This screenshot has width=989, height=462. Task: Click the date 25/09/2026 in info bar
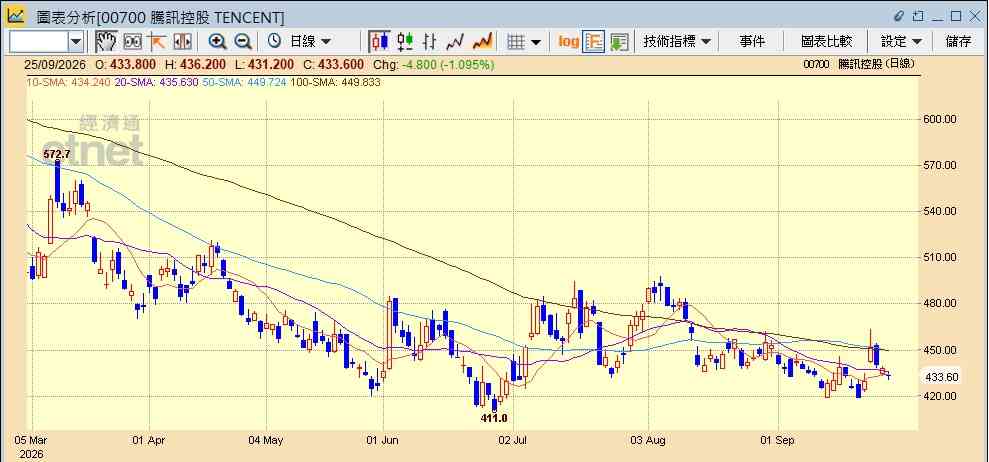tap(56, 65)
